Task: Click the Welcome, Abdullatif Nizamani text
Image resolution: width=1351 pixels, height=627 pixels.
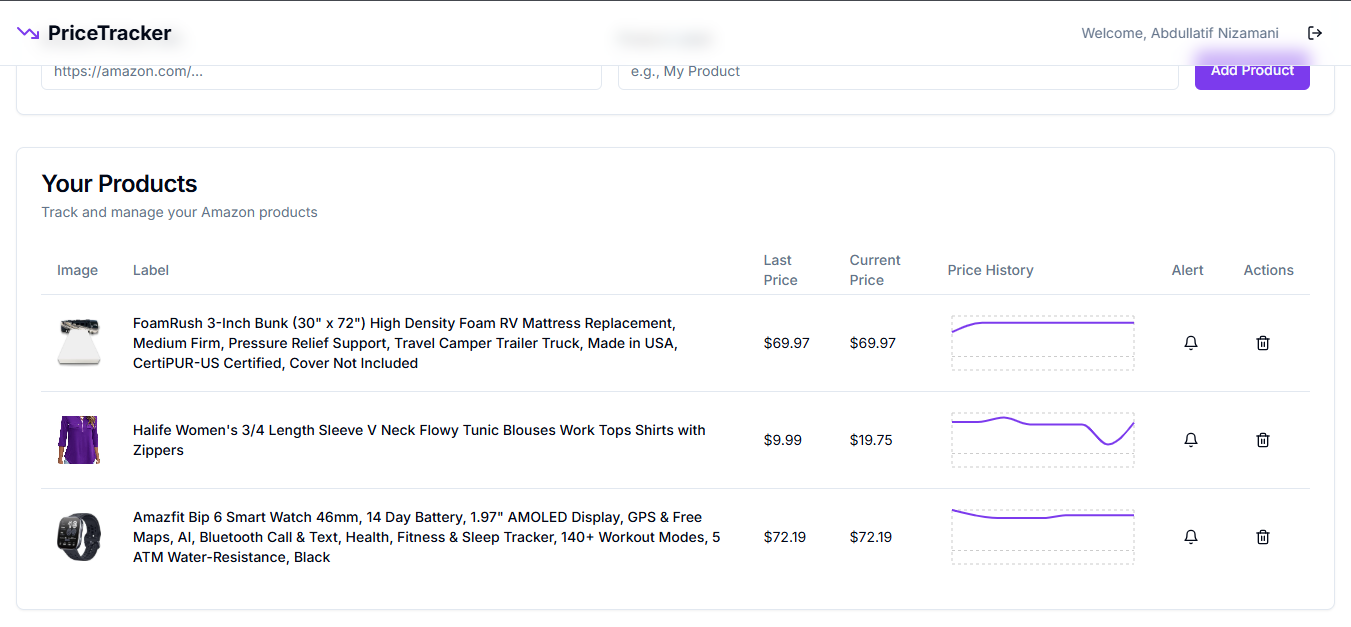Action: [1179, 32]
